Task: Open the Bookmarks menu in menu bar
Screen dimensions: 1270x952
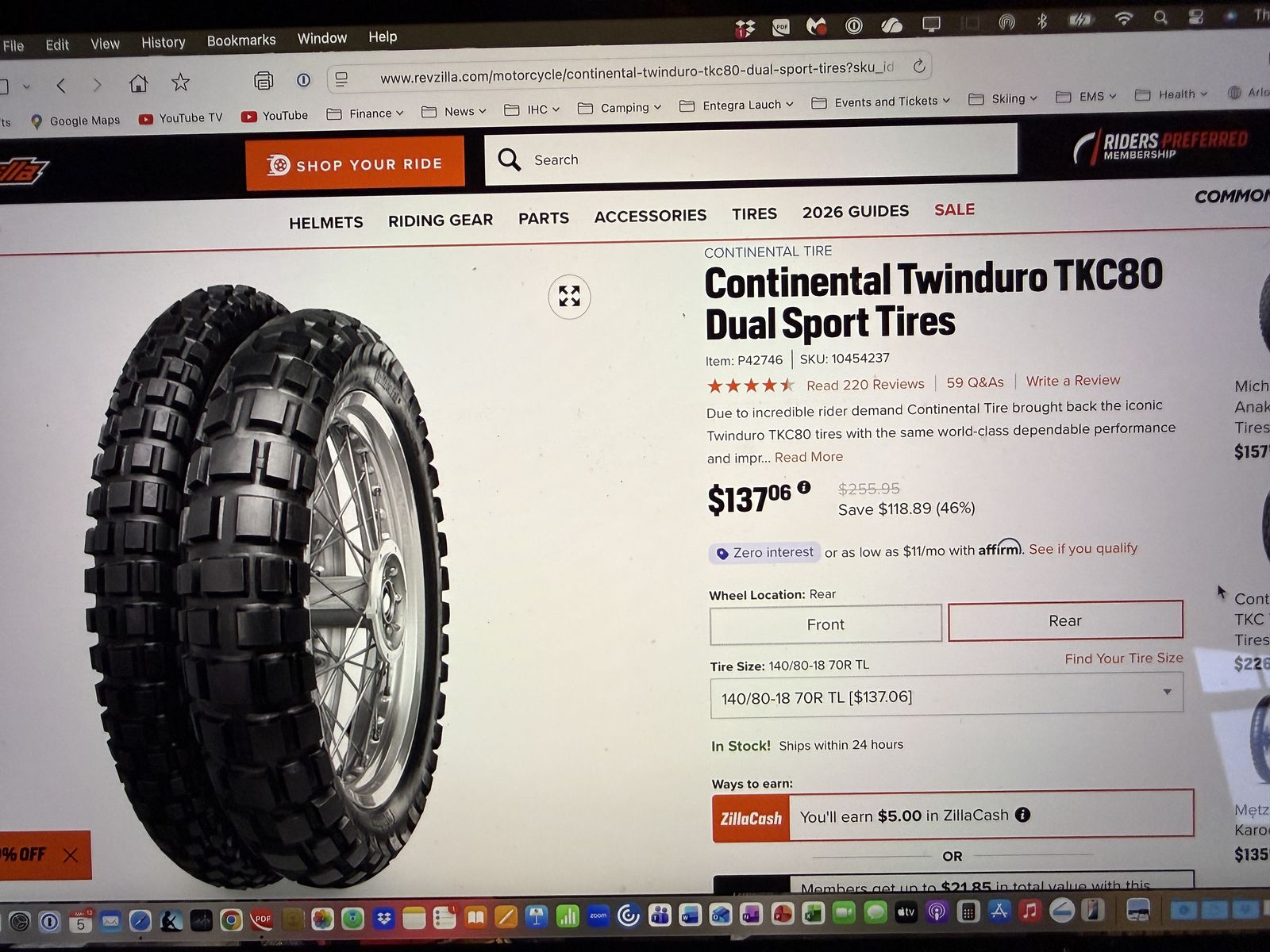Action: [241, 40]
